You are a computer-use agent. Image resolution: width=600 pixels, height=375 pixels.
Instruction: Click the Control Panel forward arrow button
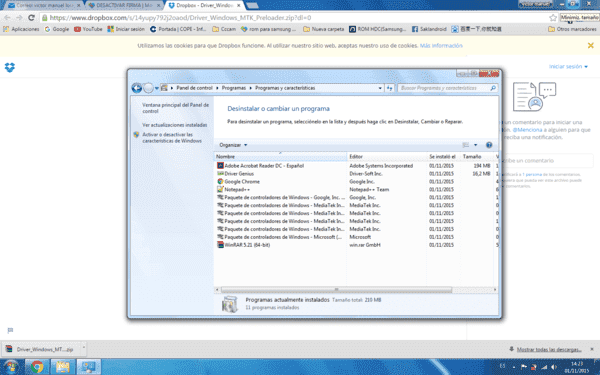(148, 88)
